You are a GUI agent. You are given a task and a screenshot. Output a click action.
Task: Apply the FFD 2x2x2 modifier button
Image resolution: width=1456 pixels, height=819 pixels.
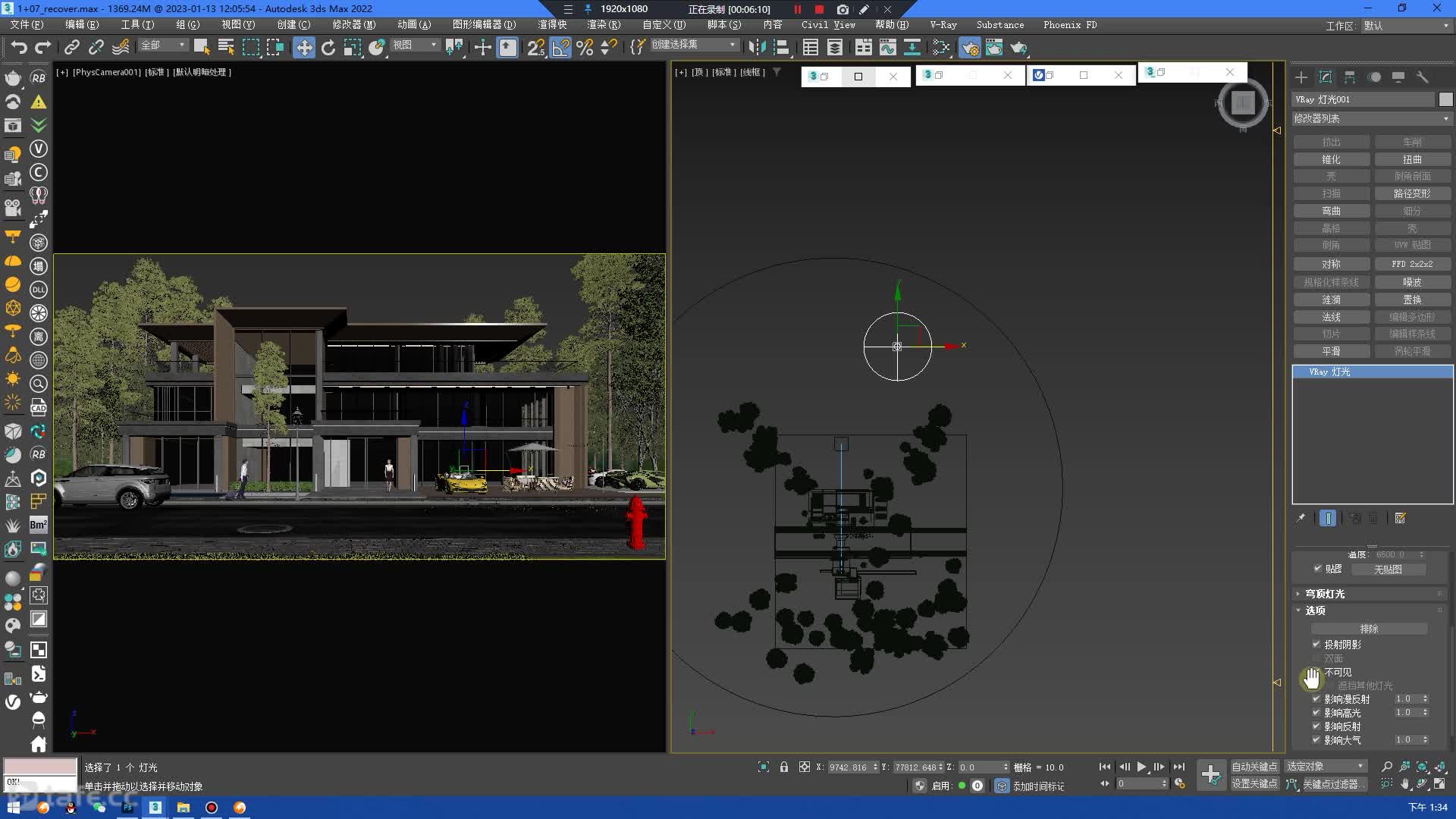[1412, 264]
